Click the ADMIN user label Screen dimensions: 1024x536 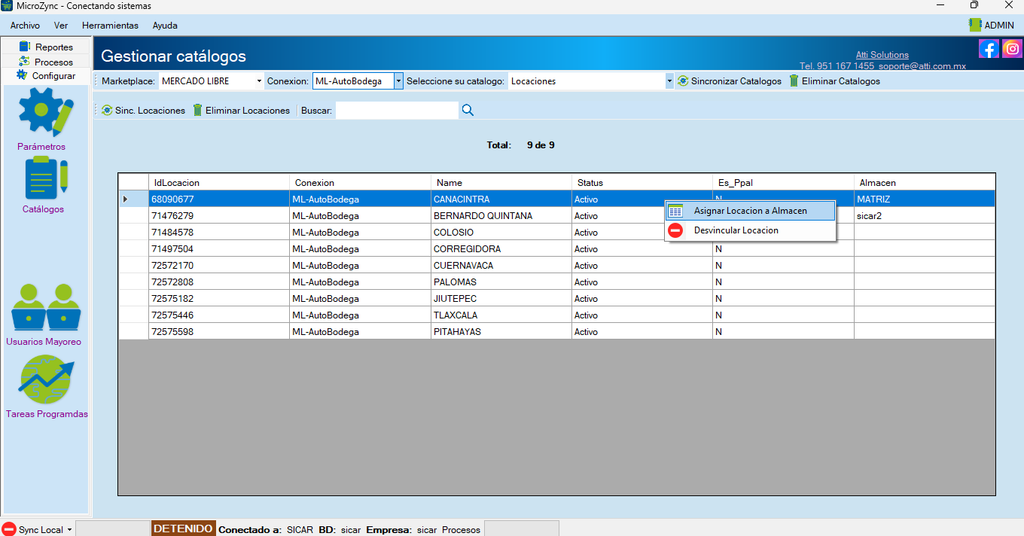(x=999, y=25)
